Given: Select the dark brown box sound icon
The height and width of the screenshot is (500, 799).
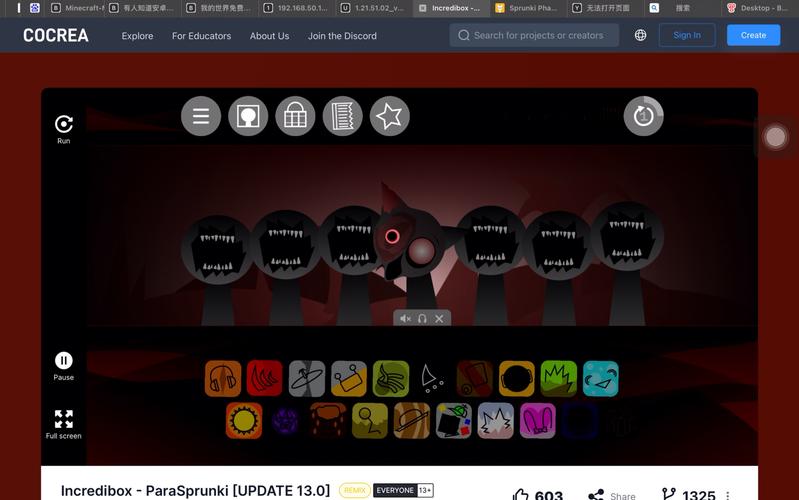Looking at the screenshot, I should click(475, 379).
